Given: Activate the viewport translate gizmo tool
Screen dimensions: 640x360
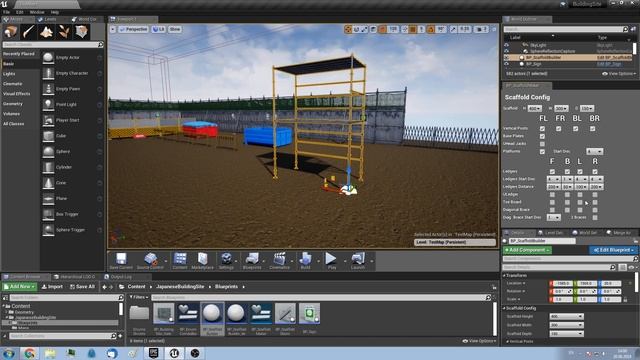Looking at the screenshot, I should 348,29.
